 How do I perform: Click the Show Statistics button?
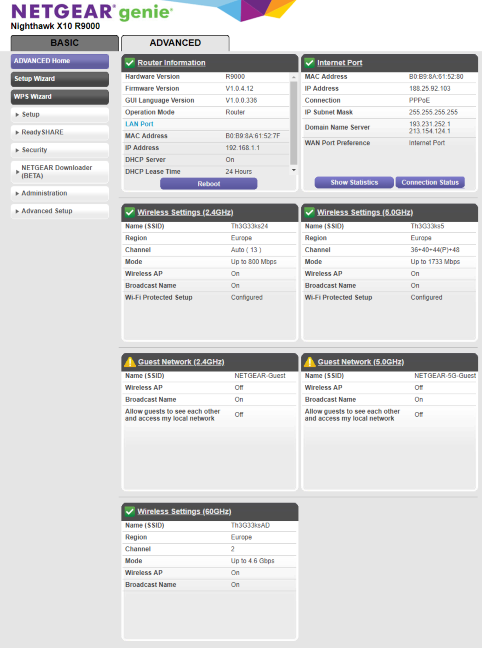point(354,182)
